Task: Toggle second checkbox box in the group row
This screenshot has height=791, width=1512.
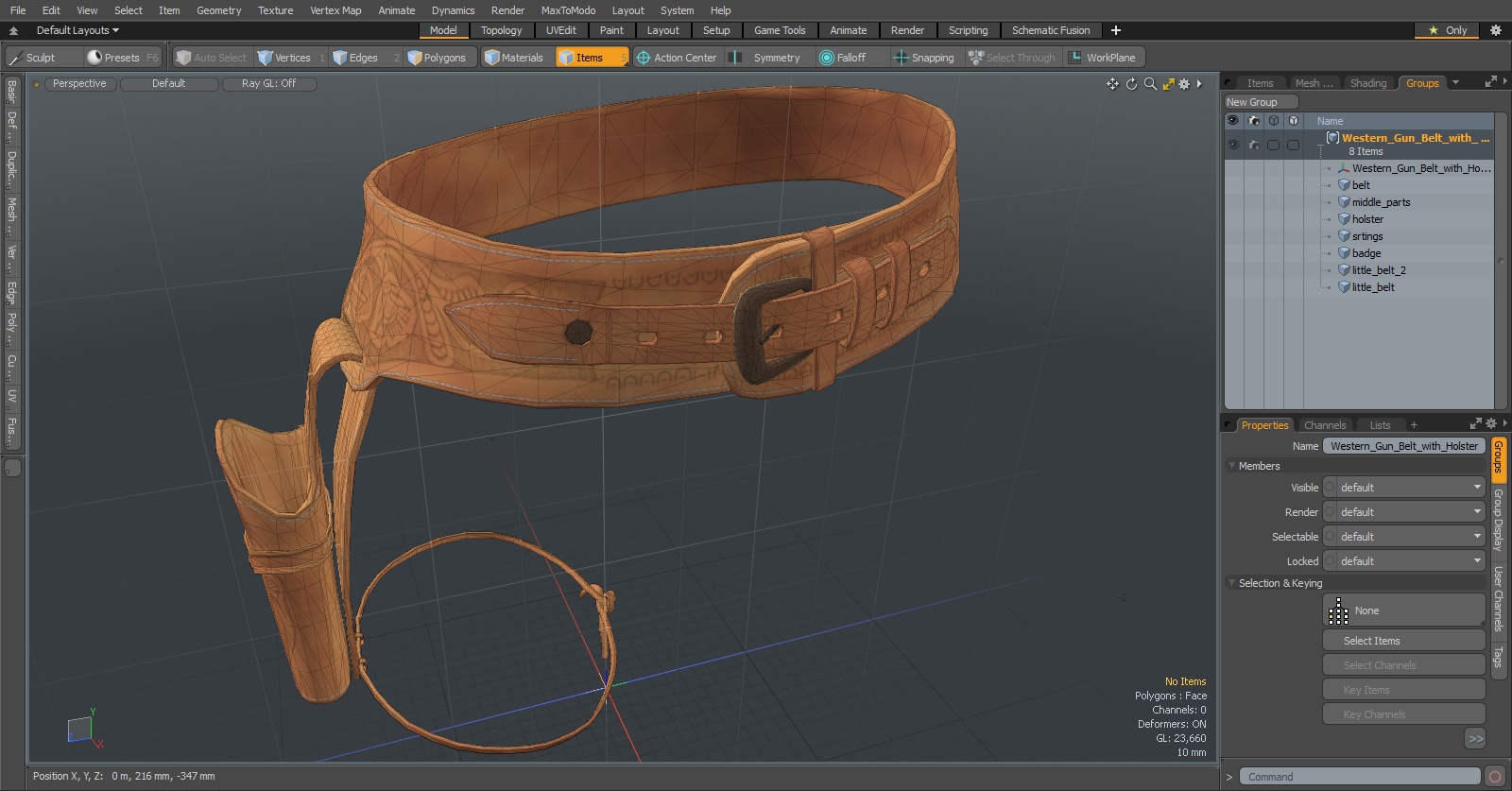Action: tap(1293, 145)
